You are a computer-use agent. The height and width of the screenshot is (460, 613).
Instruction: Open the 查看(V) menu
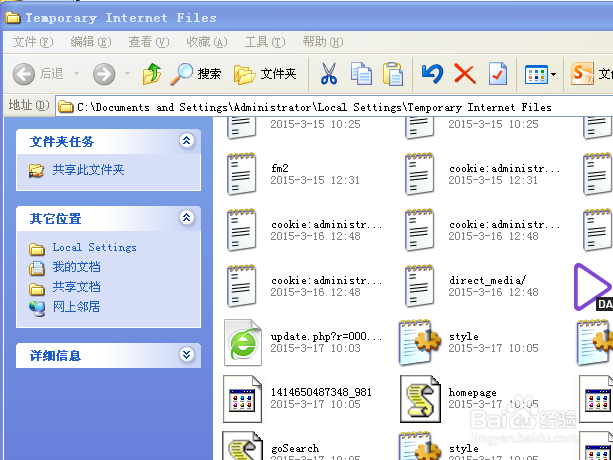tap(149, 41)
